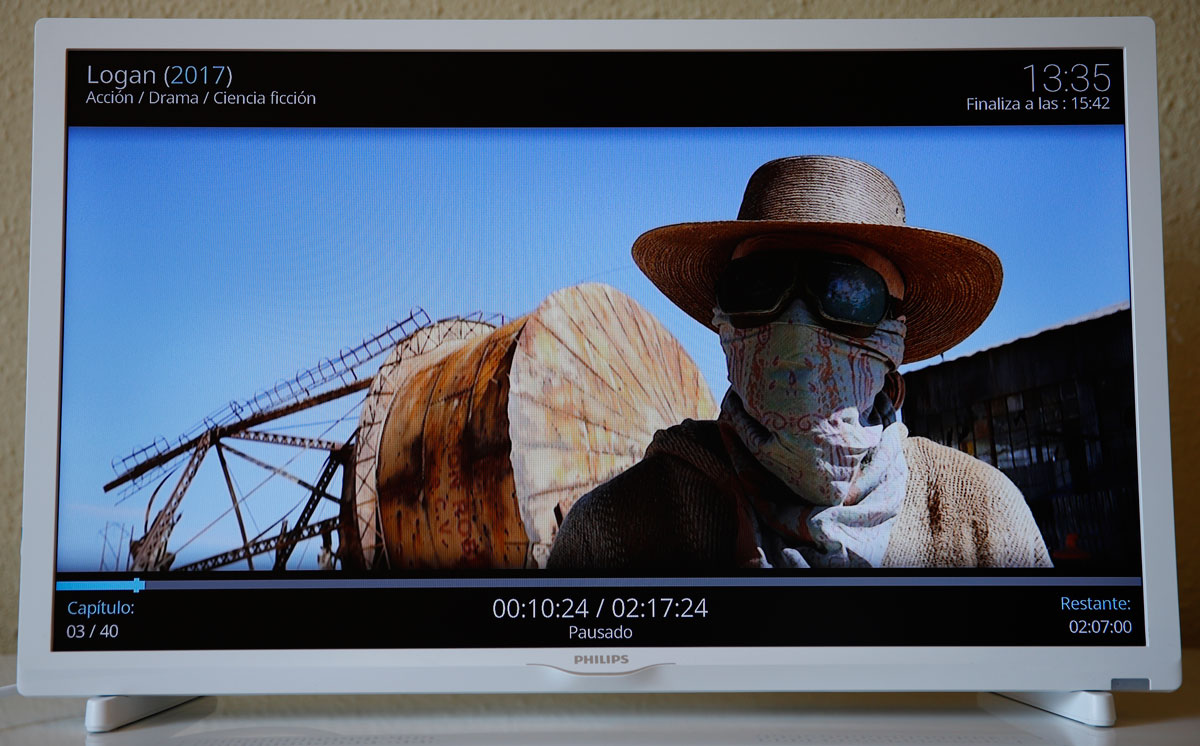Screen dimensions: 1200x746
Task: Click the genre line "Acción / Drama / Ciencia ficción"
Action: 201,98
